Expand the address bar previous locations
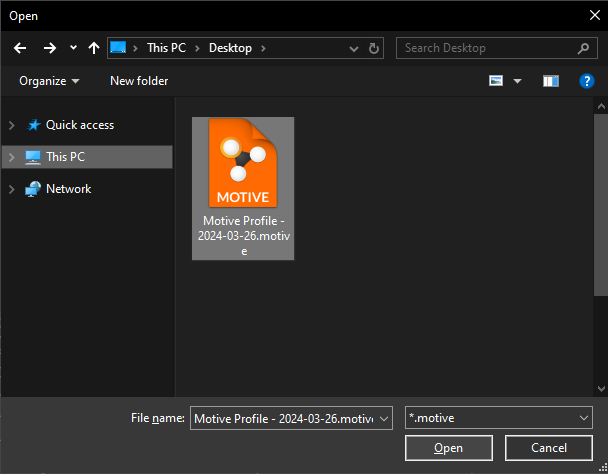608x474 pixels. click(x=354, y=48)
